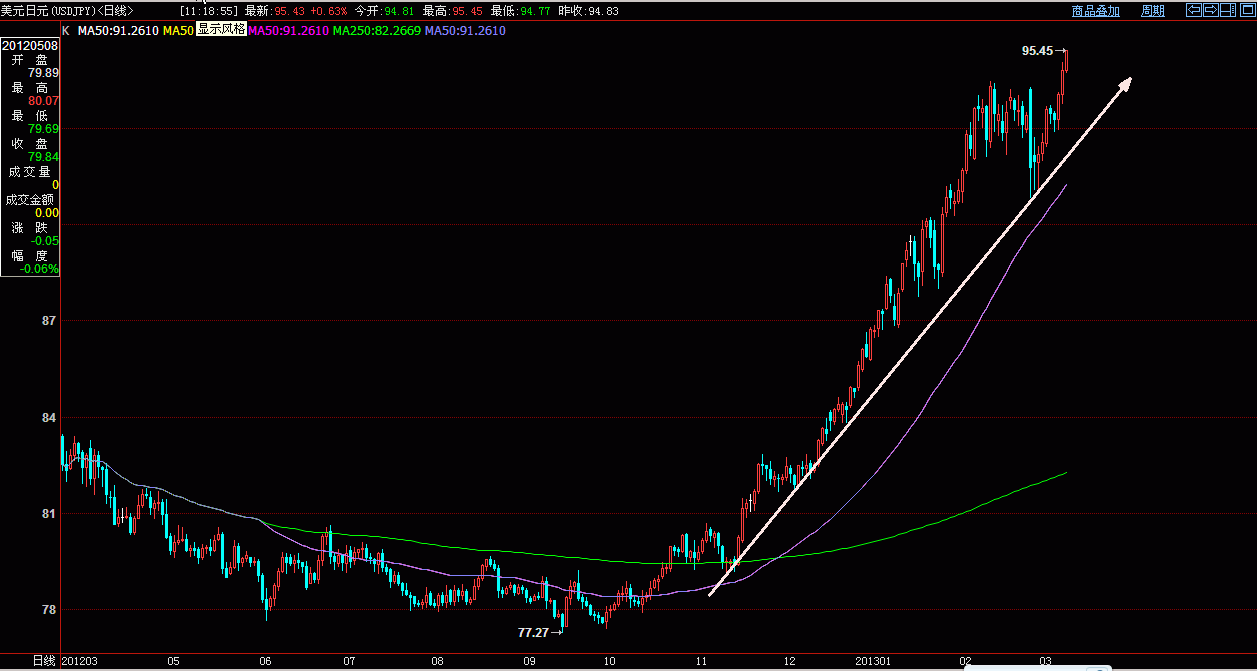Screen dimensions: 1257x671
Task: Click the 20120508 date in info panel
Action: tap(30, 45)
